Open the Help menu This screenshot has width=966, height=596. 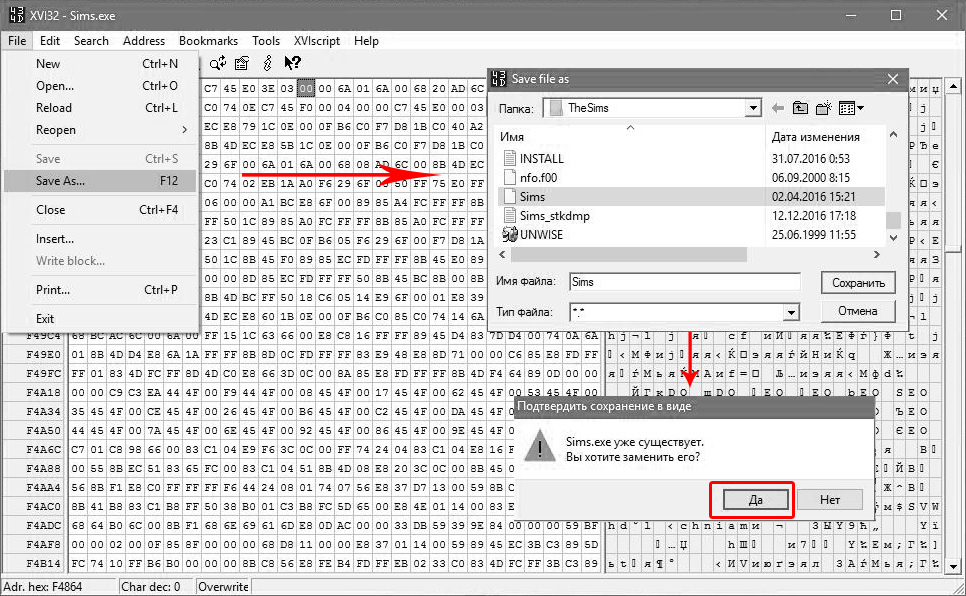(366, 41)
